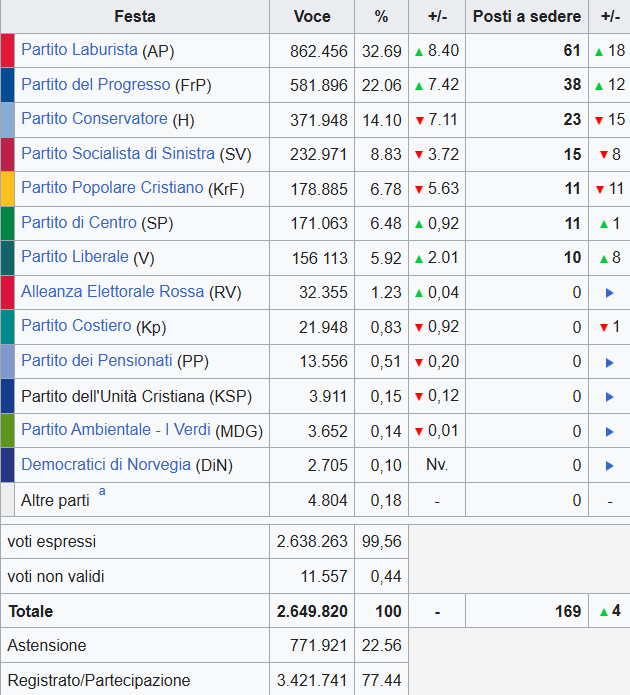630x695 pixels.
Task: Select the Partito Liberale link
Action: click(75, 257)
